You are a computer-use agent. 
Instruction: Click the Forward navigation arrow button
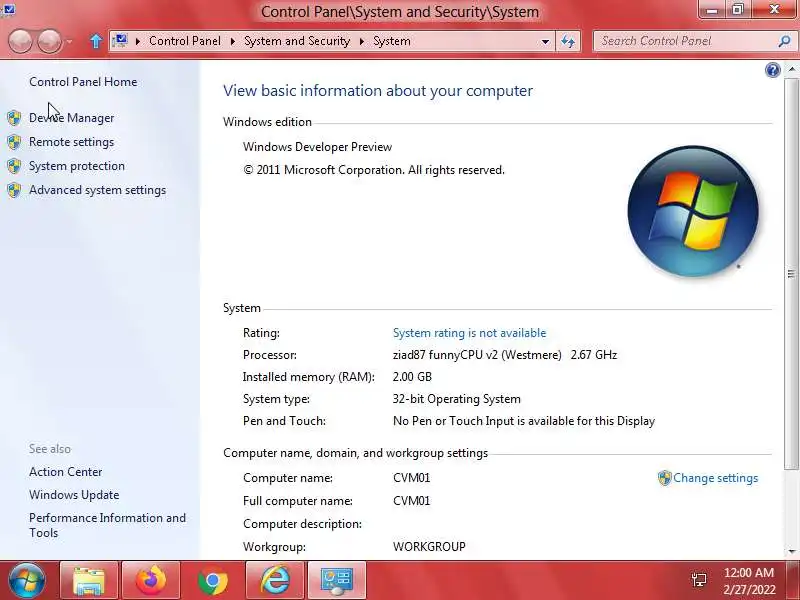pos(49,41)
